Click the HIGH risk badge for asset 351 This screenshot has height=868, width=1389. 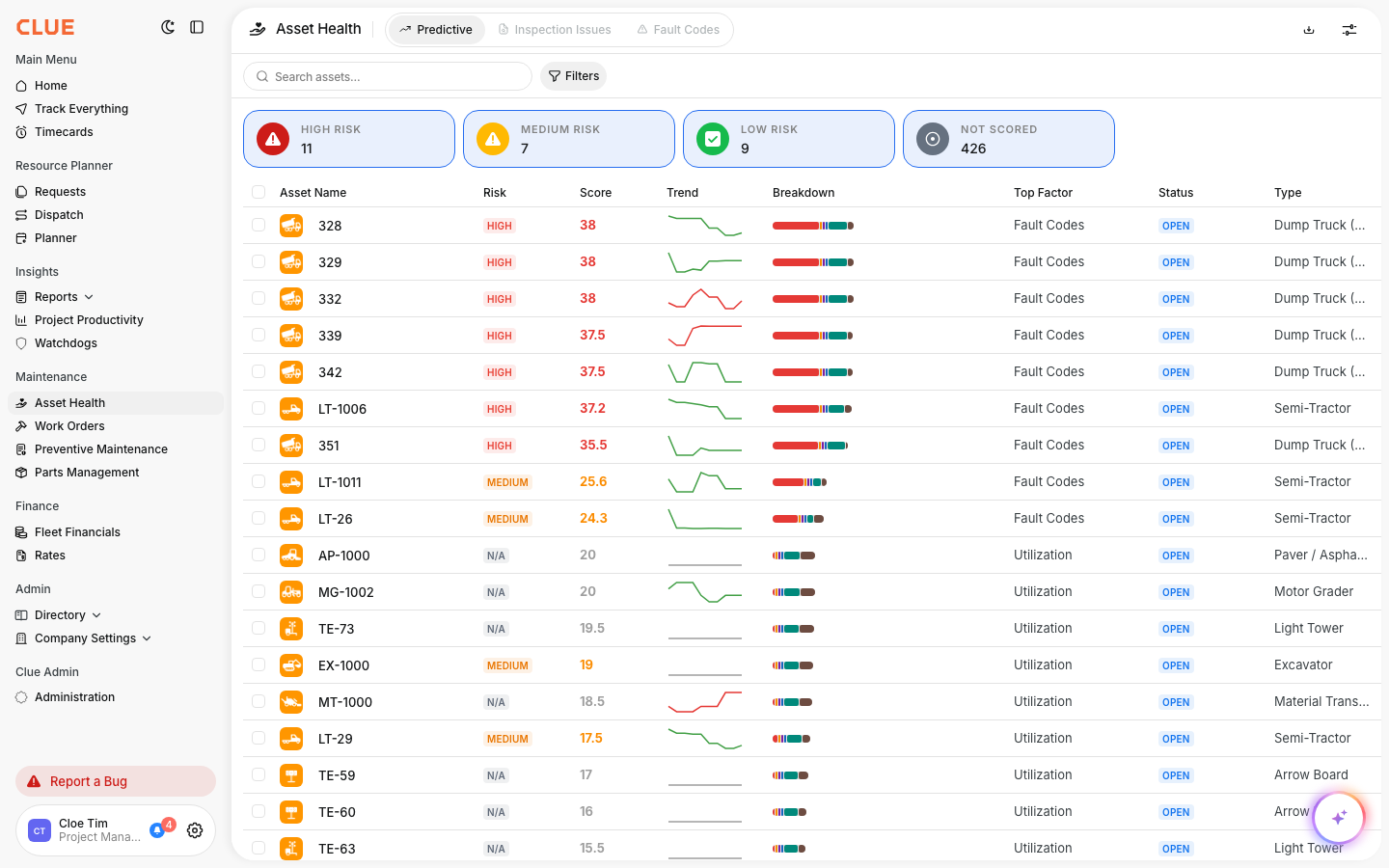tap(500, 446)
